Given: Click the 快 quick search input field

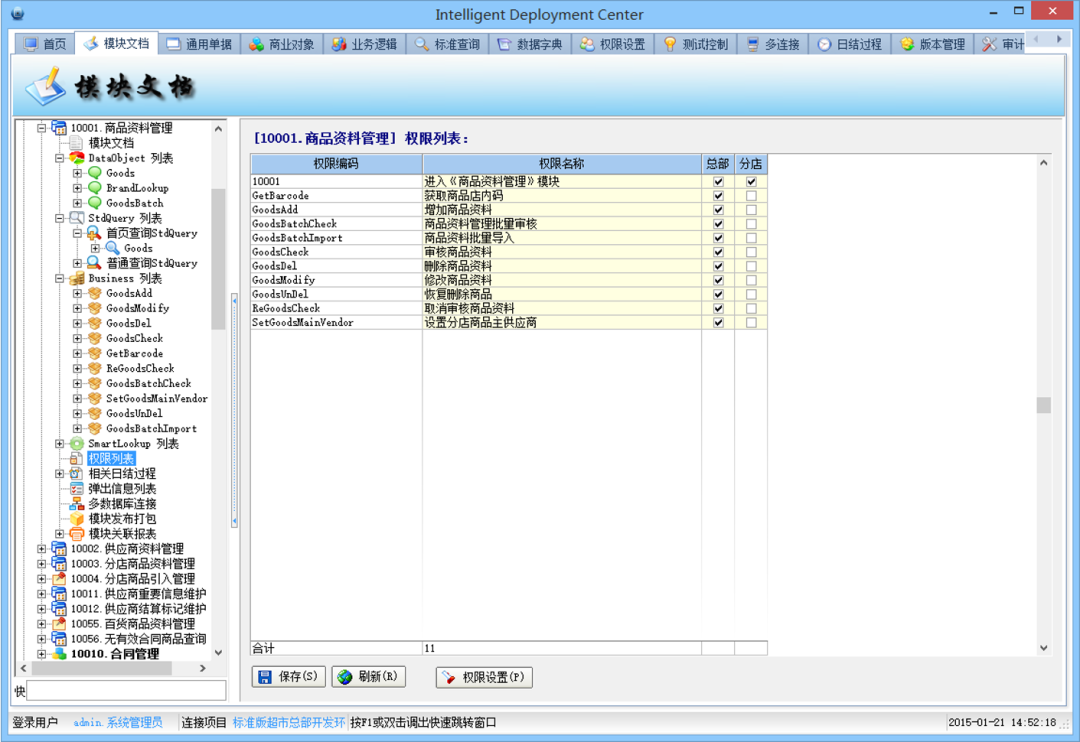Looking at the screenshot, I should [126, 690].
